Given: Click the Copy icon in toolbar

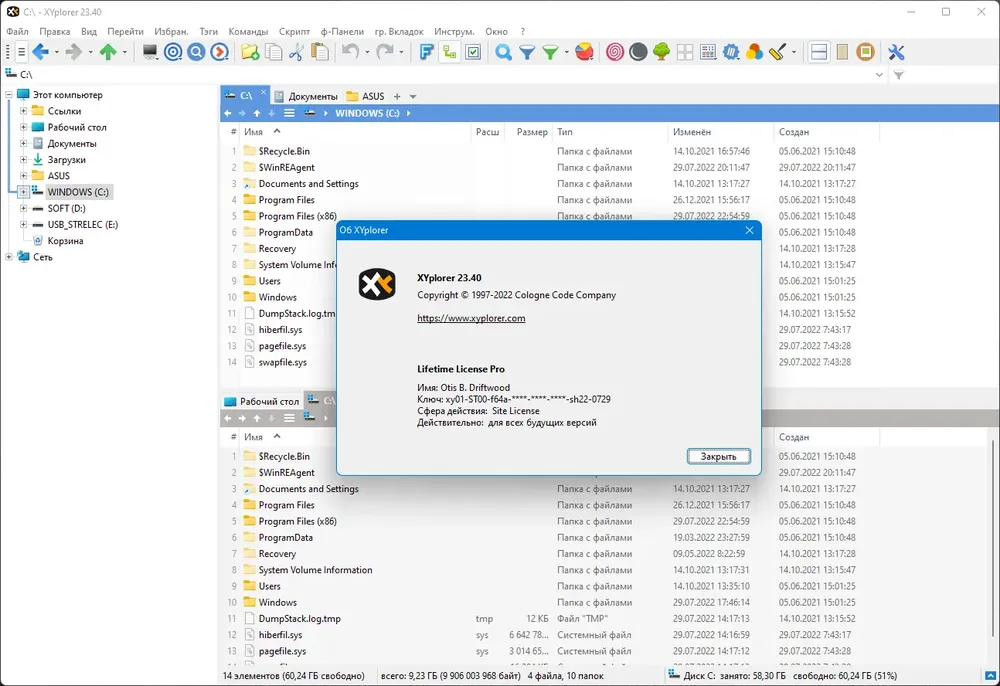Looking at the screenshot, I should click(274, 52).
